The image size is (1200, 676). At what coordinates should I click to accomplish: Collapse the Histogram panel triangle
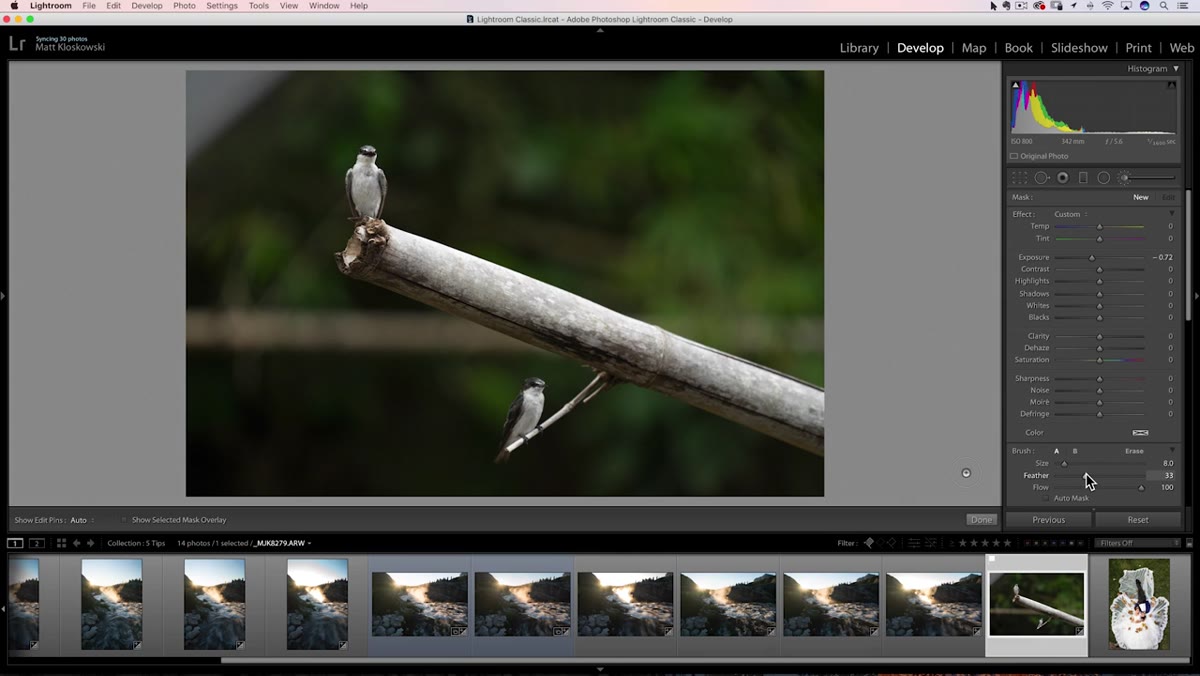point(1176,69)
